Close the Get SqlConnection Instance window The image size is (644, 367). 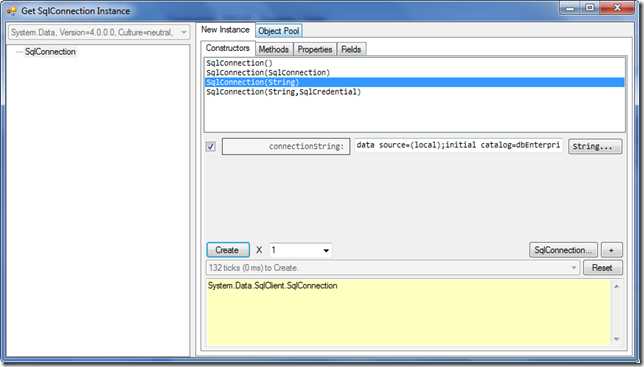617,8
